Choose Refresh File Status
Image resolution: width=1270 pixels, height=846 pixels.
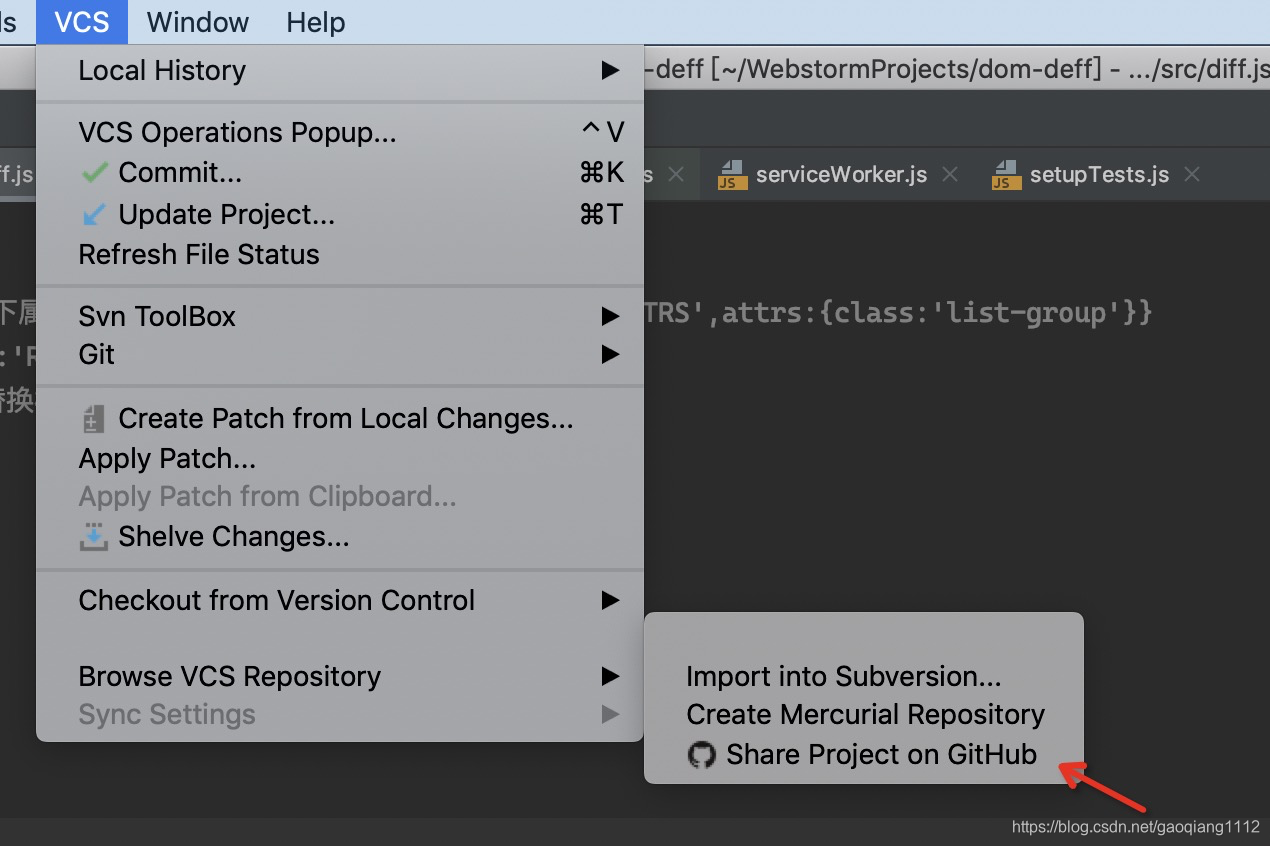(340, 255)
